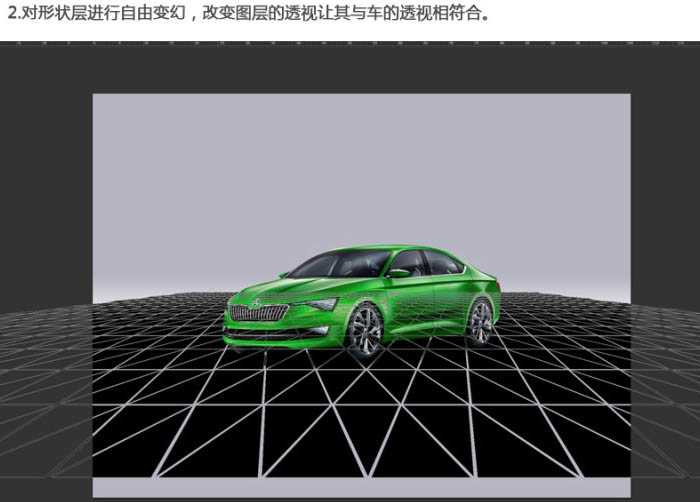The image size is (700, 502).
Task: Click the step 2 instruction text
Action: coord(248,15)
